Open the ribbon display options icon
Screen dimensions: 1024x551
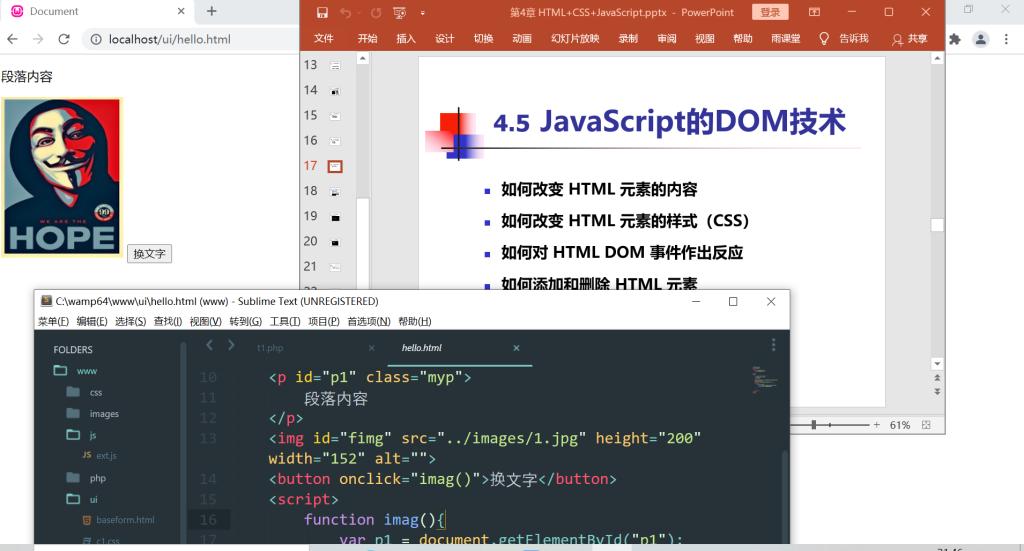coord(814,13)
